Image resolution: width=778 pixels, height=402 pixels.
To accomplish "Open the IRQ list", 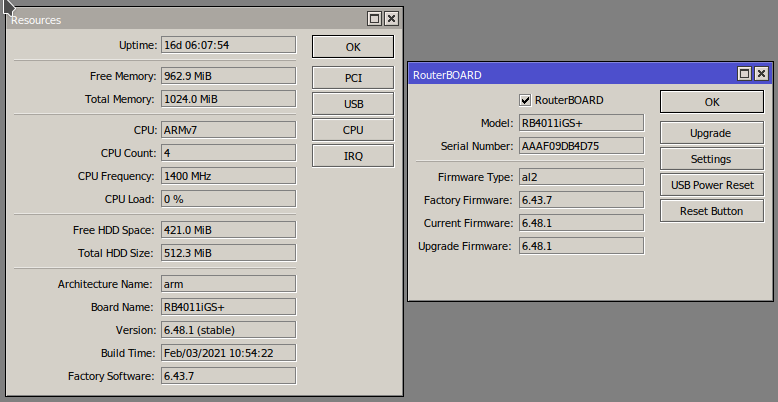I will (353, 156).
